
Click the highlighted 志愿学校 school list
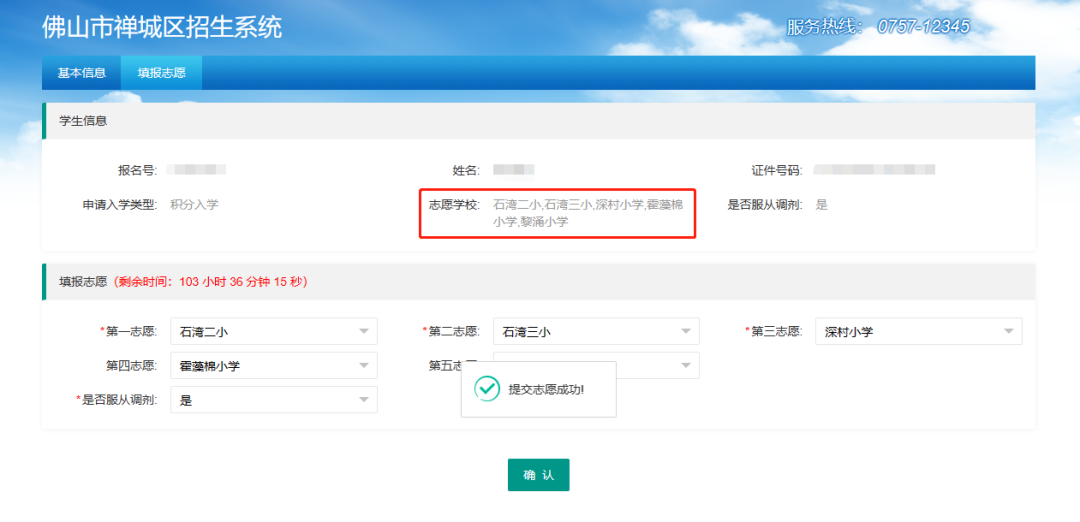pos(588,213)
